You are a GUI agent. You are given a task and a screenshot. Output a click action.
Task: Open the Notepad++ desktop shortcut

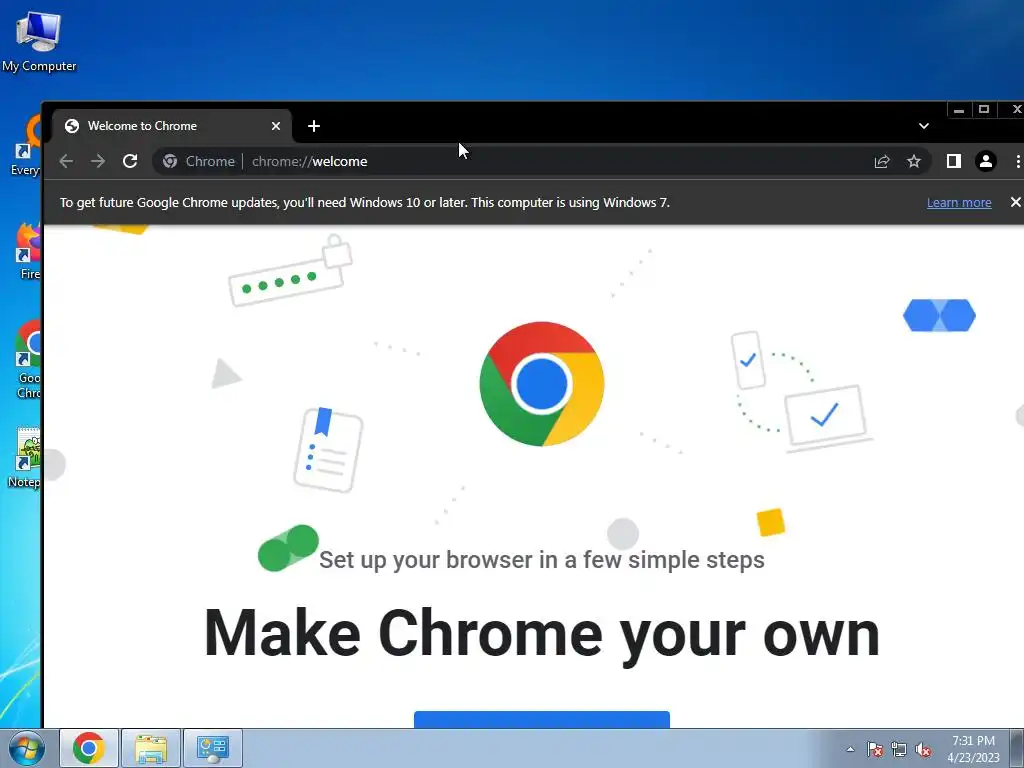coord(25,457)
